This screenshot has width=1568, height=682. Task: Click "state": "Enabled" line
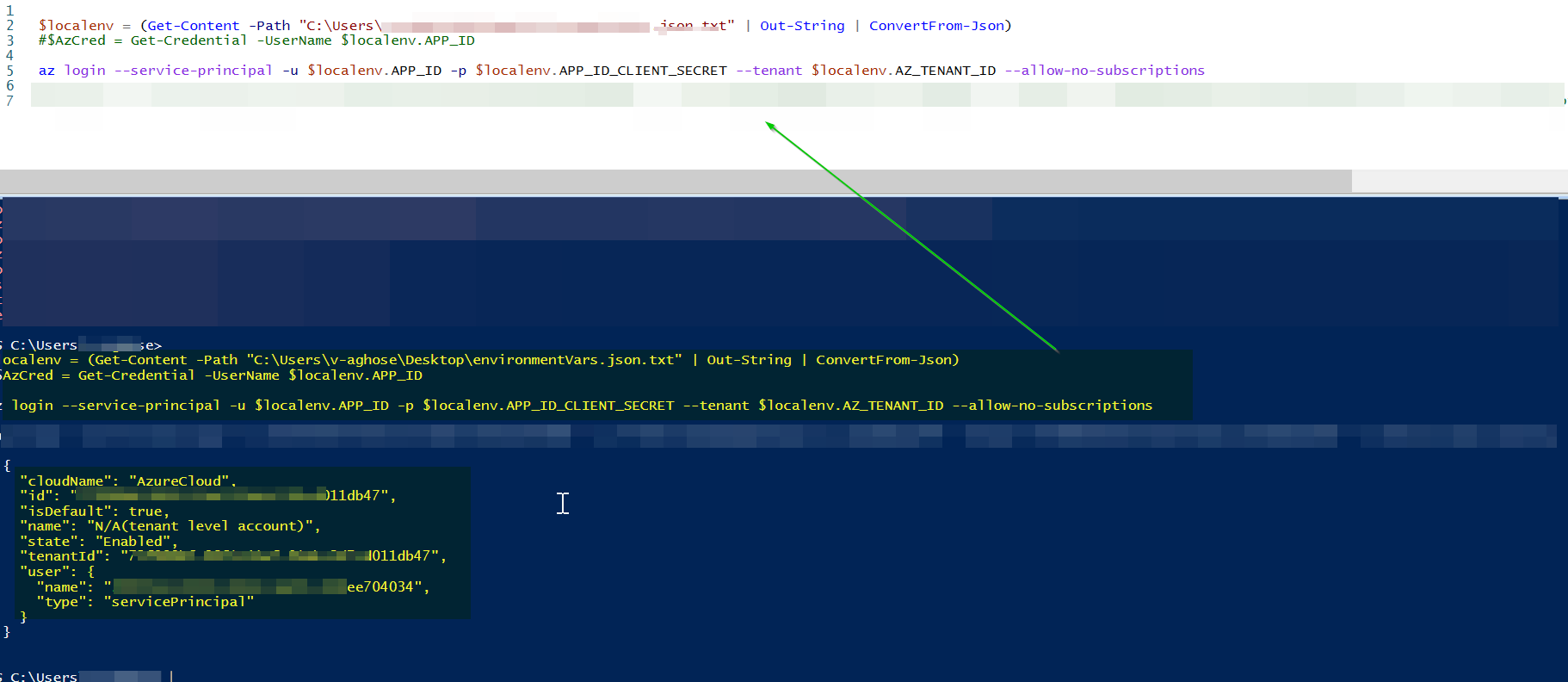99,542
